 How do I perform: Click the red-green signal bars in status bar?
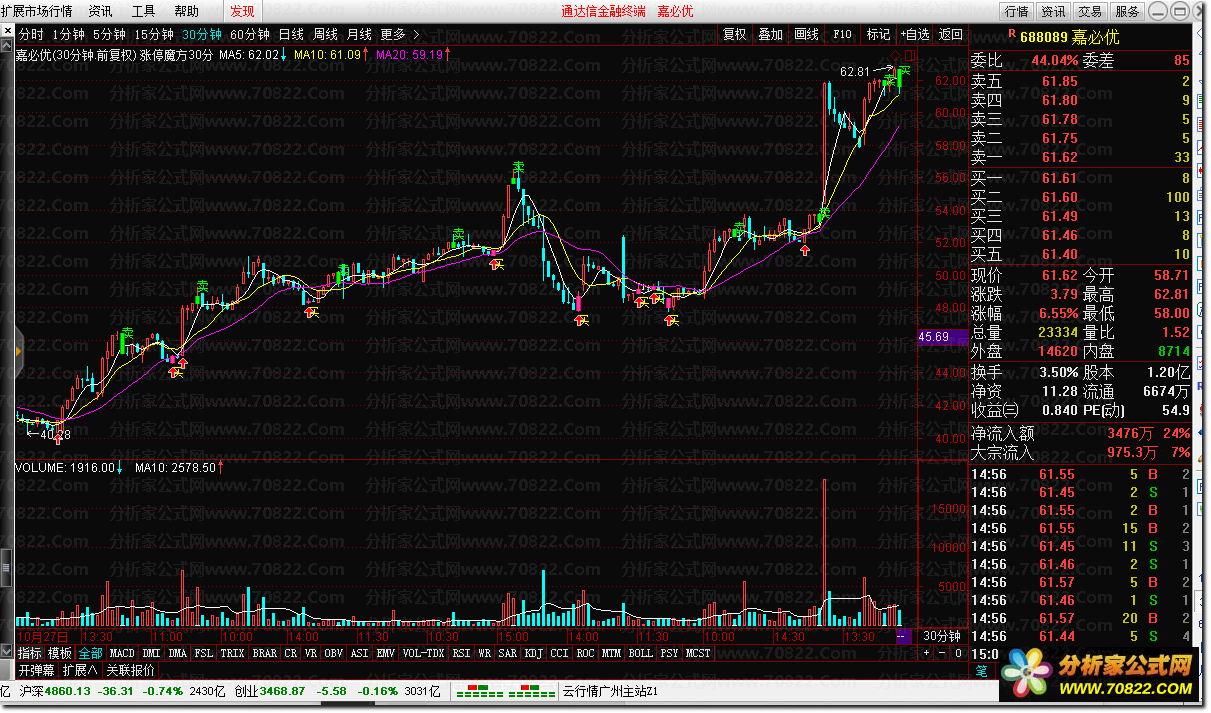[505, 691]
